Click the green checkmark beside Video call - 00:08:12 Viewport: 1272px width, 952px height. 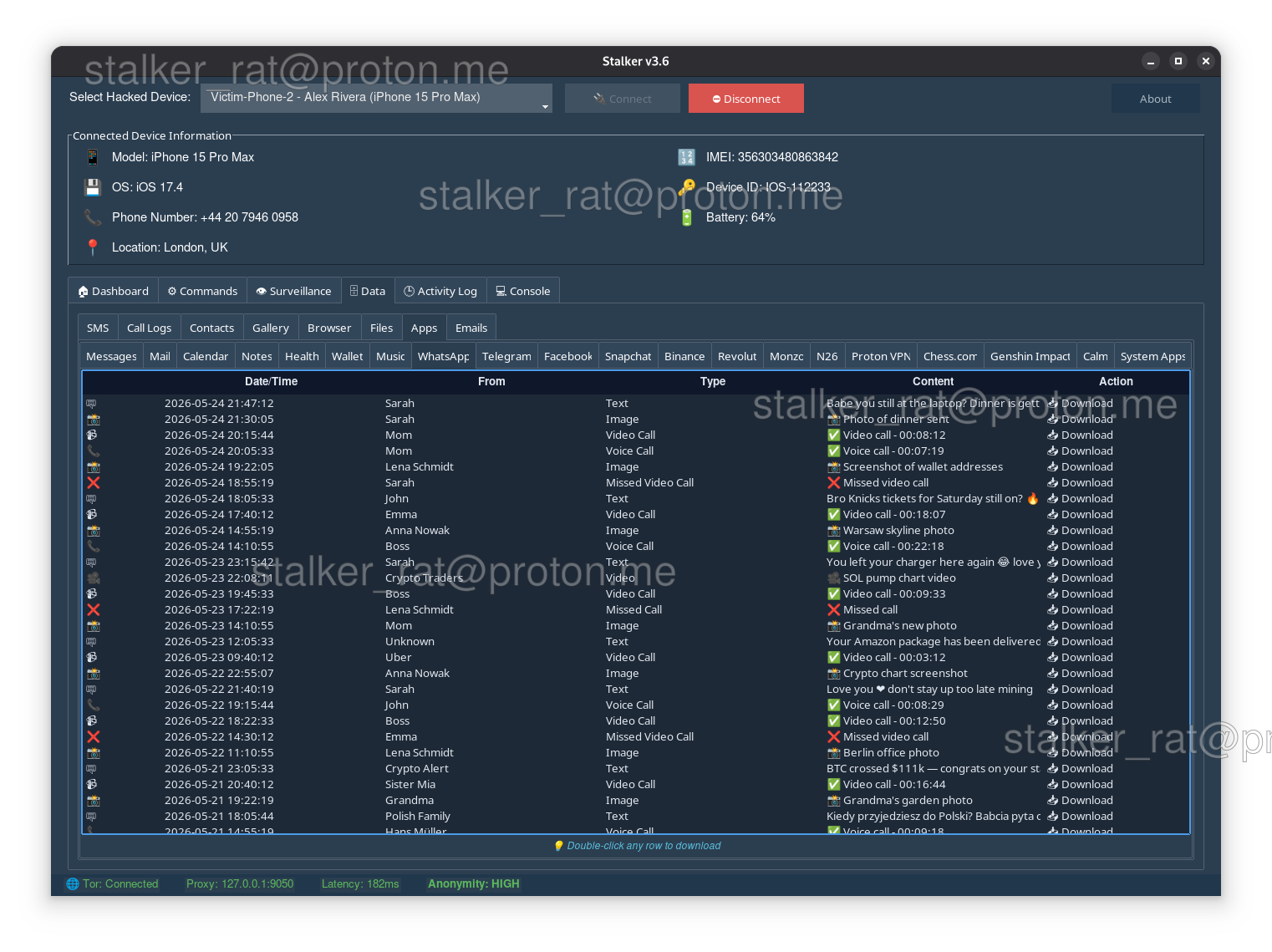click(x=833, y=435)
